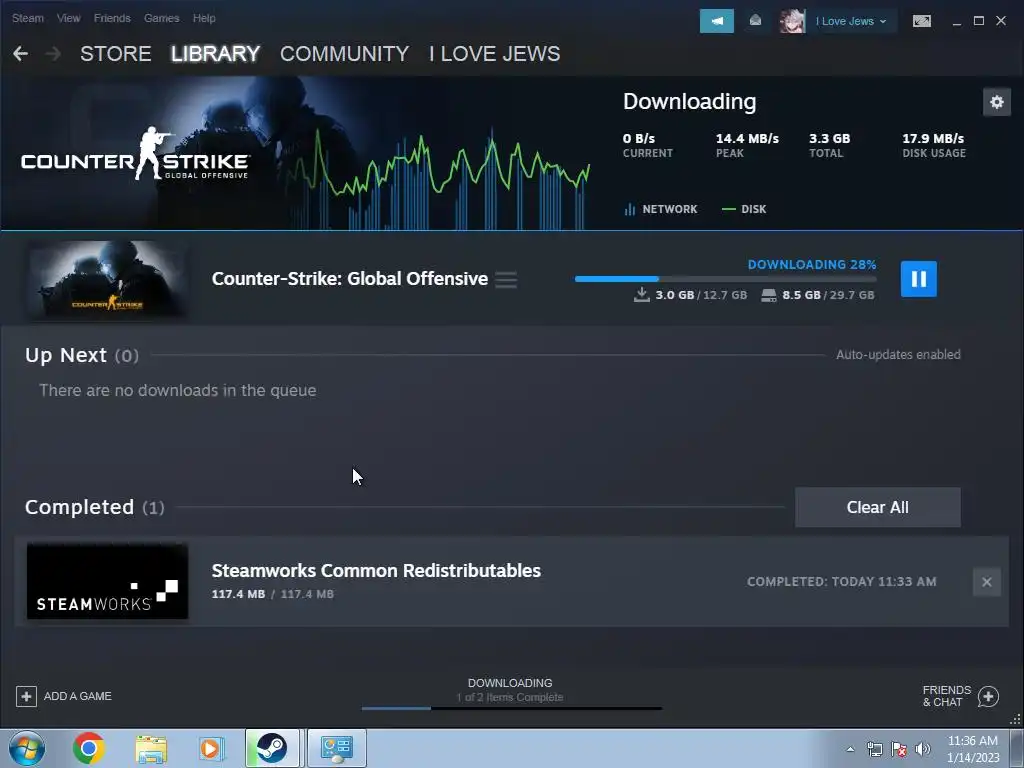Image resolution: width=1024 pixels, height=768 pixels.
Task: Click the DOWNLOADING 28% status text
Action: (812, 264)
